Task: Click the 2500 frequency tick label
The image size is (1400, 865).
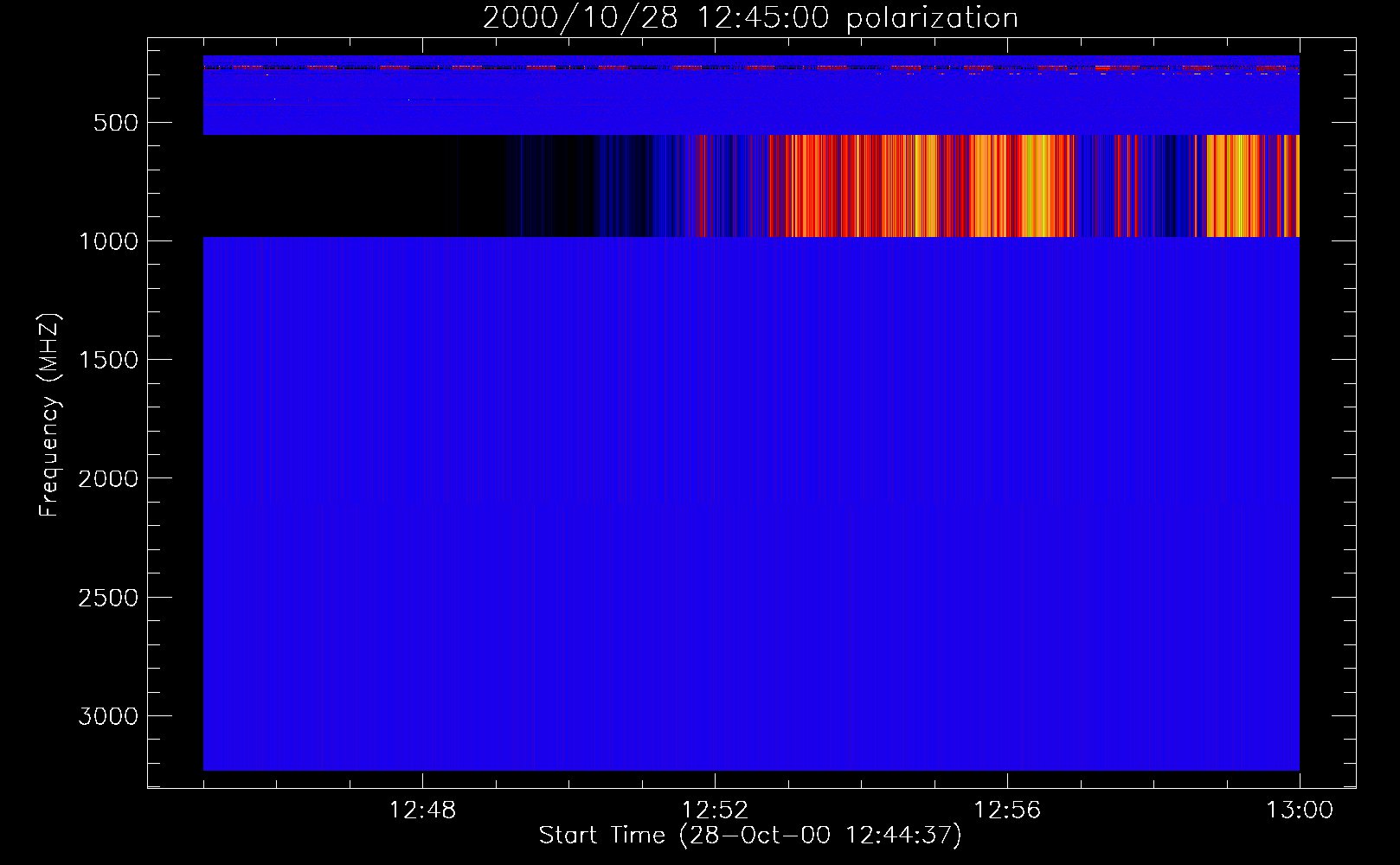Action: tap(108, 598)
